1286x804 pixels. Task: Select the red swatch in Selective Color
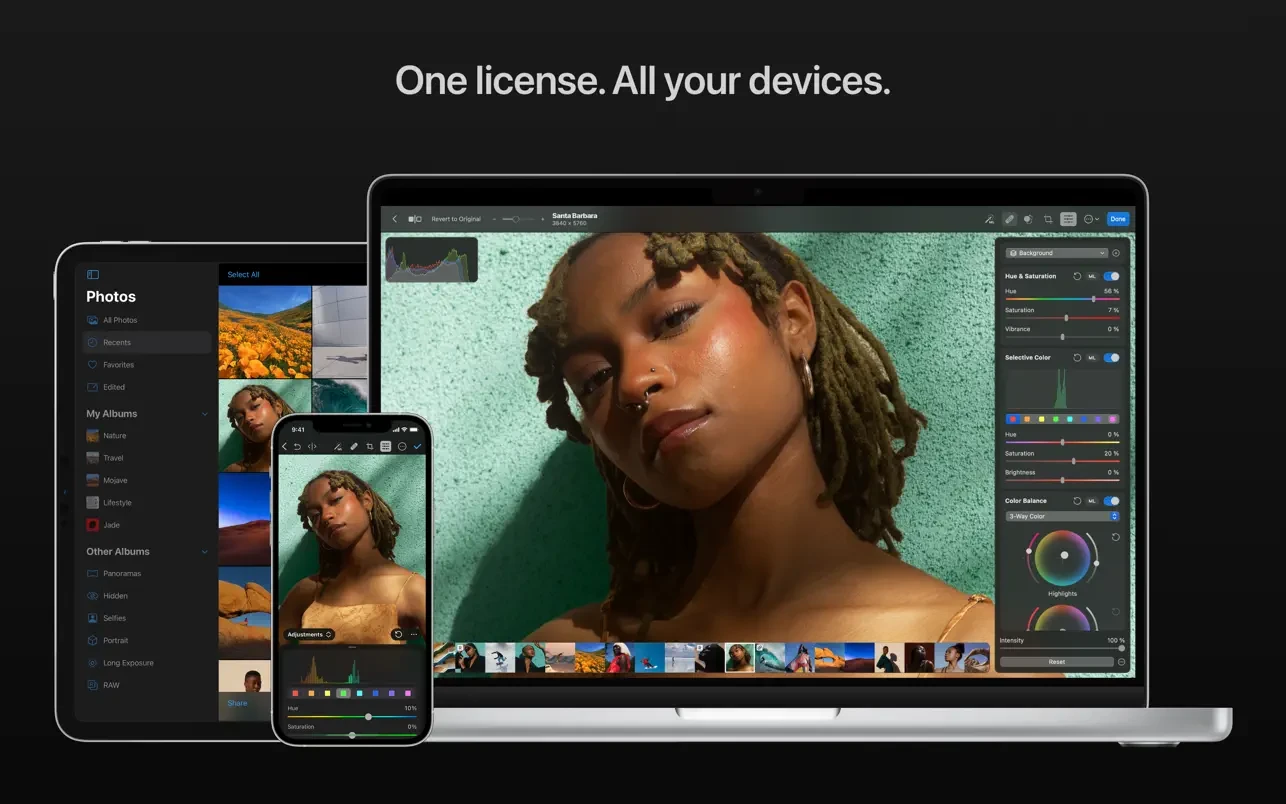[x=1013, y=419]
